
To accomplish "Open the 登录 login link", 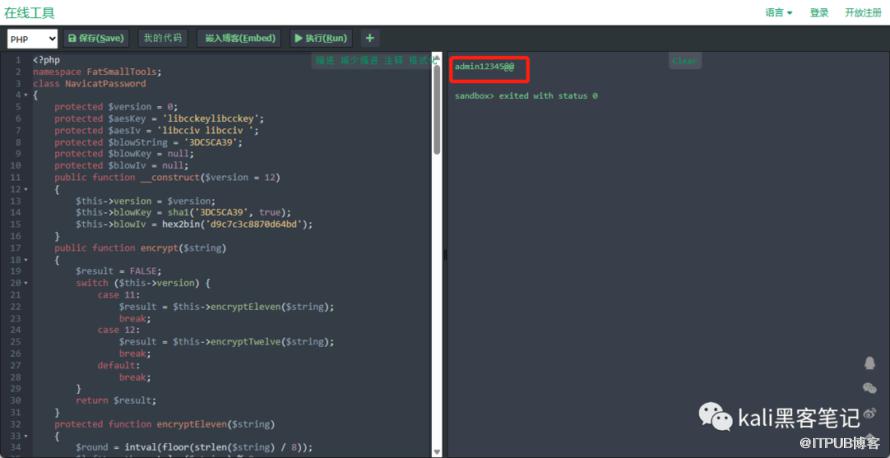I will 819,12.
